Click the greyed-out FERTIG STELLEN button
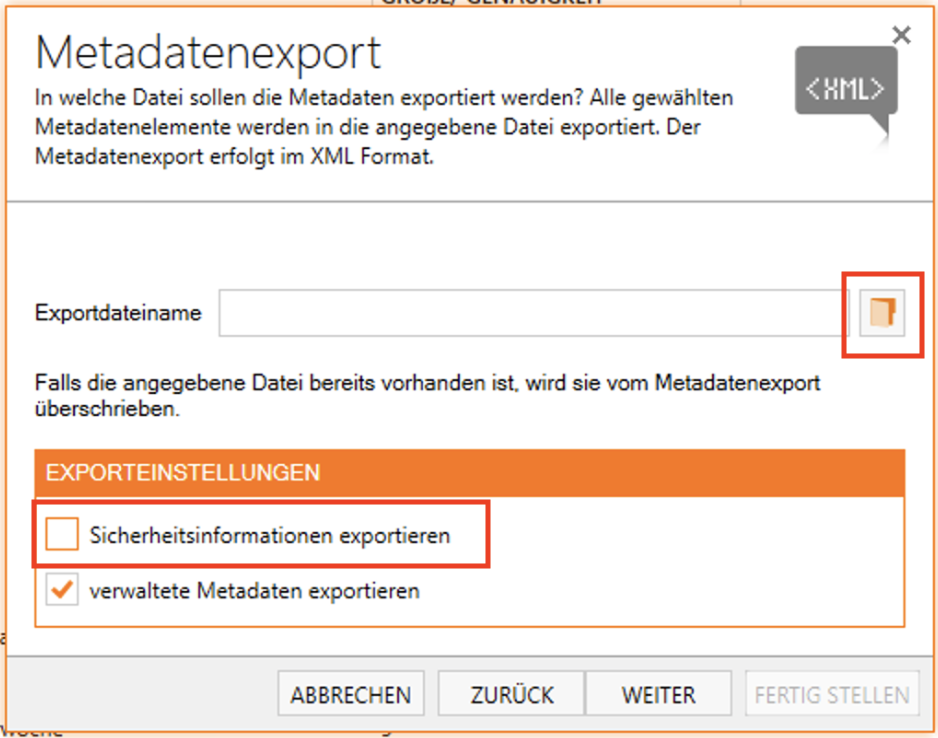This screenshot has height=738, width=938. click(831, 695)
